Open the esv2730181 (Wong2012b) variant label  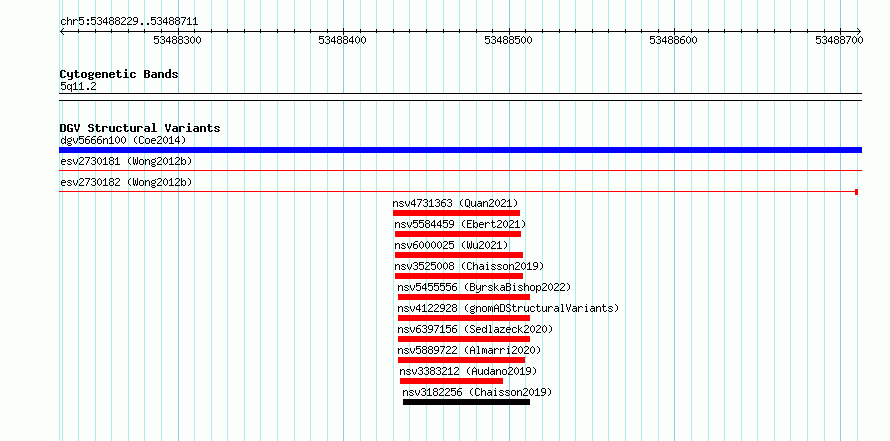coord(126,162)
